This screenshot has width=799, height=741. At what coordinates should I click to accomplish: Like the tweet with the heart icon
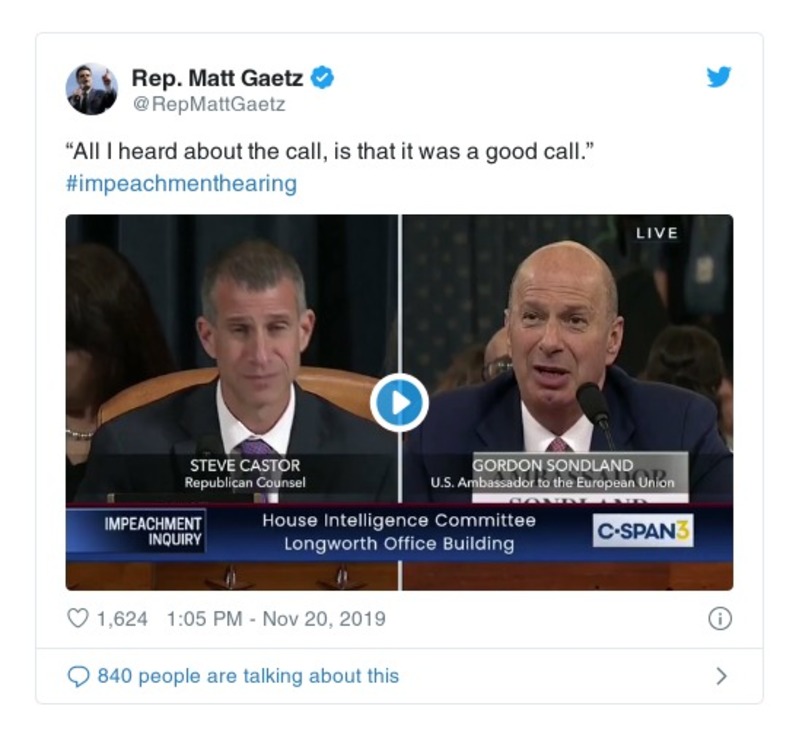78,619
